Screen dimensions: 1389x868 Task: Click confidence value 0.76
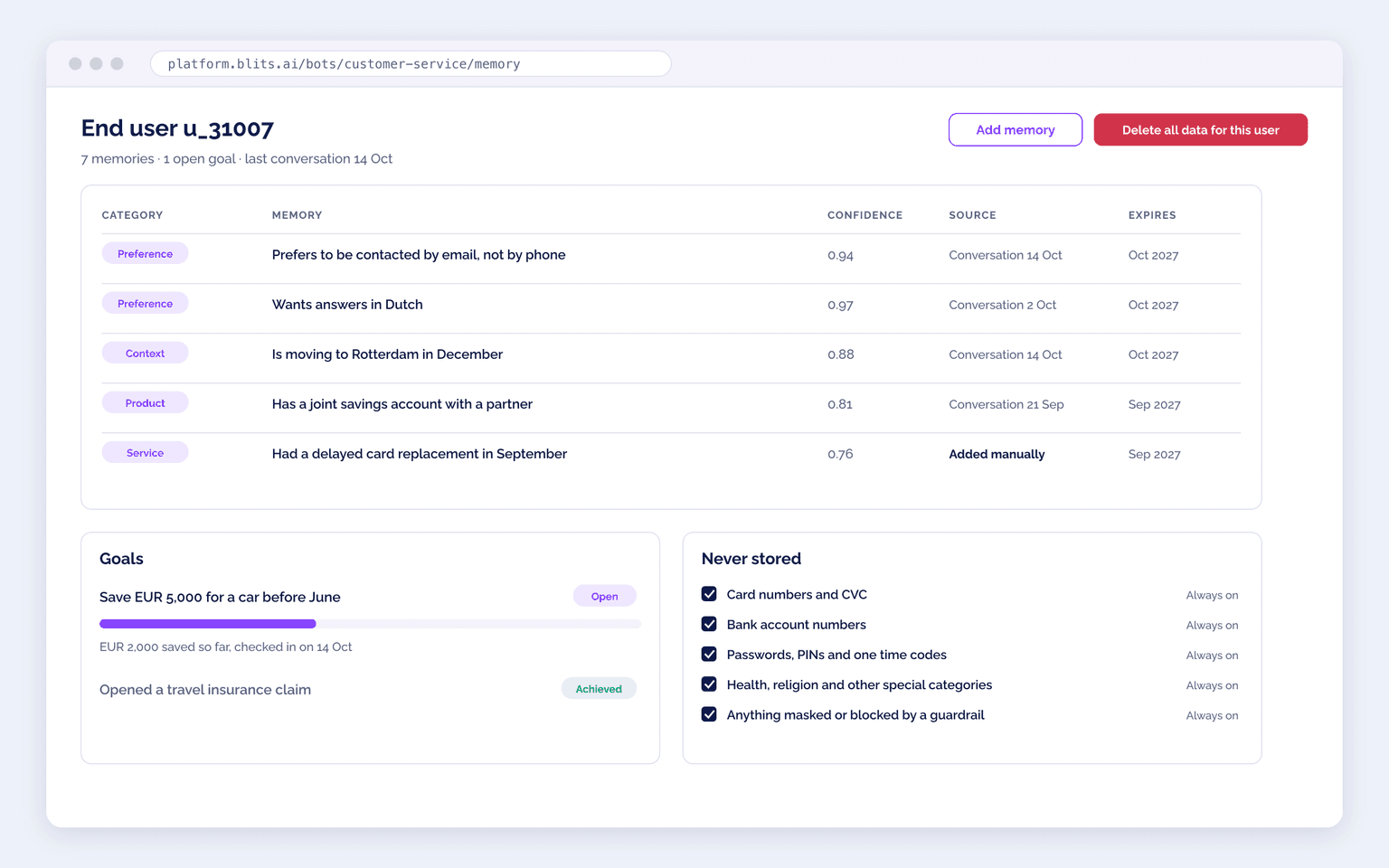(840, 454)
